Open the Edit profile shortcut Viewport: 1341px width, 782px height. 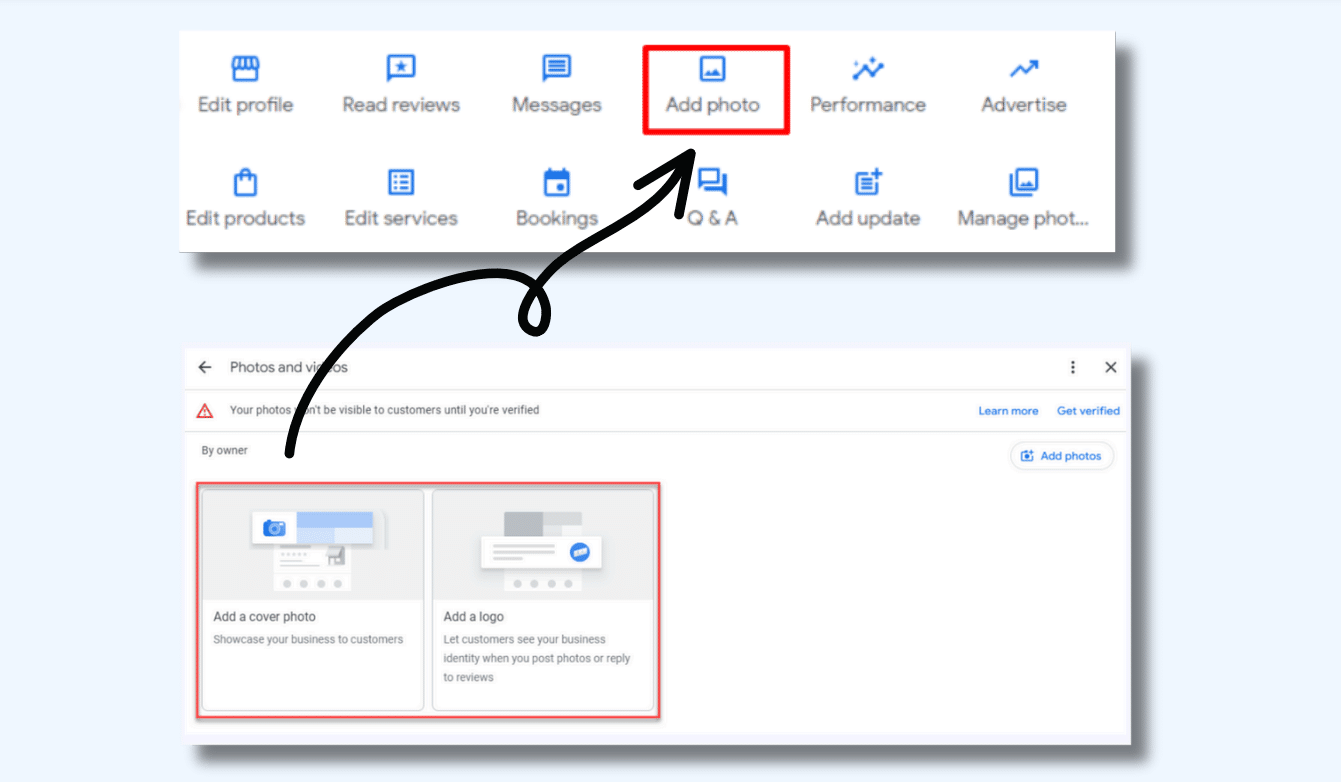point(245,84)
